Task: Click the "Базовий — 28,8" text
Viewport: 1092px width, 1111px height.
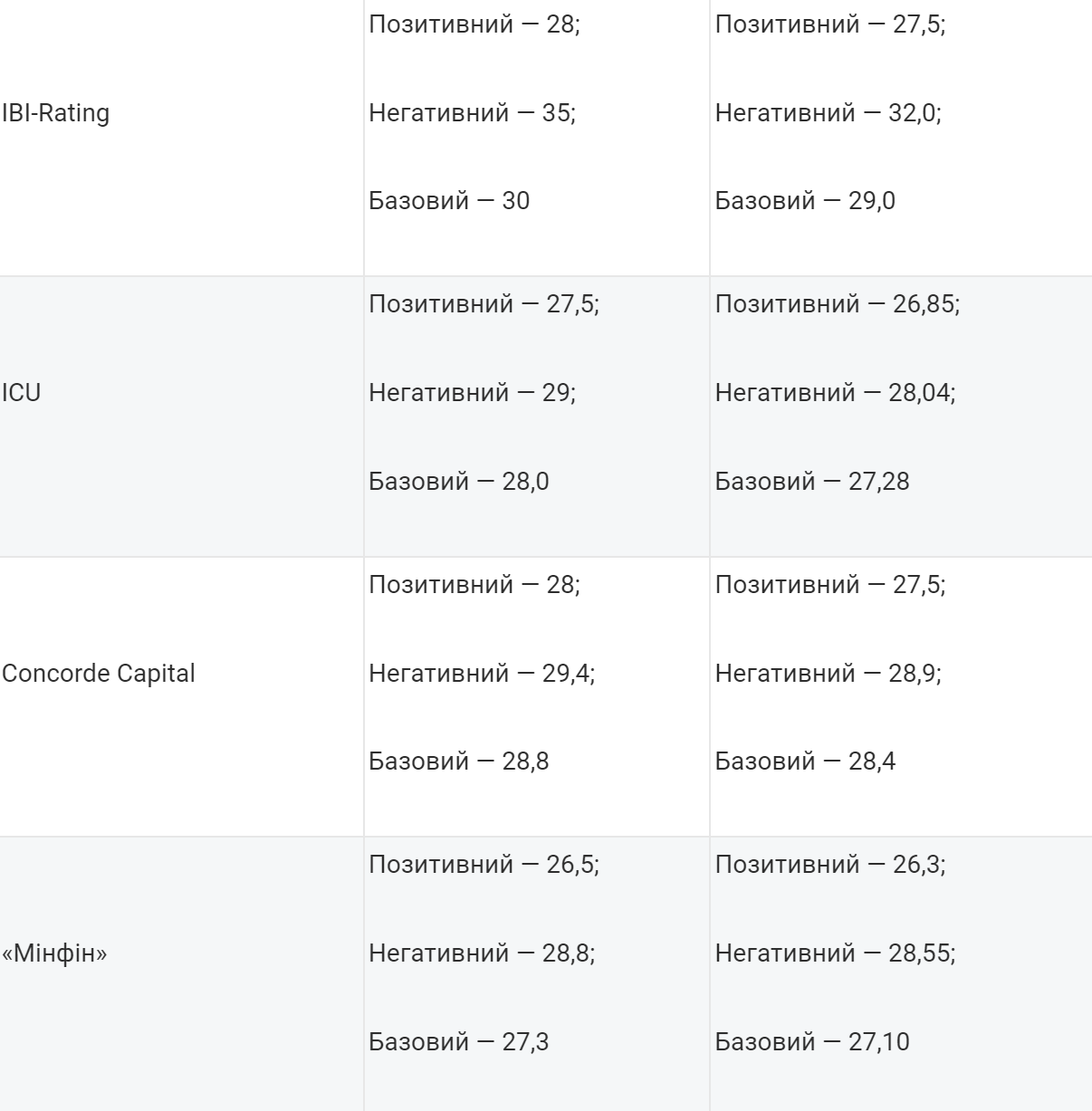Action: pyautogui.click(x=458, y=761)
